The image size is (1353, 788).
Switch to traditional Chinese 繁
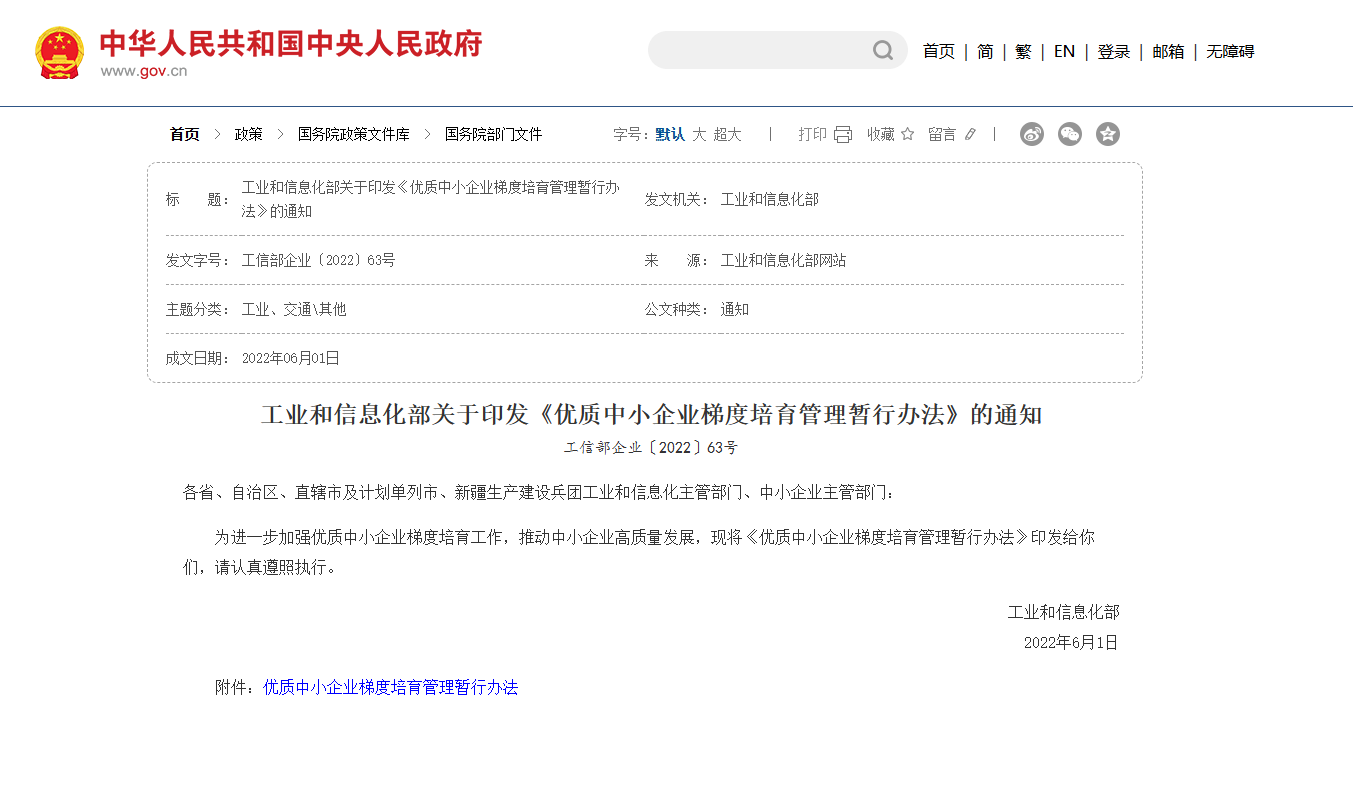[1023, 51]
